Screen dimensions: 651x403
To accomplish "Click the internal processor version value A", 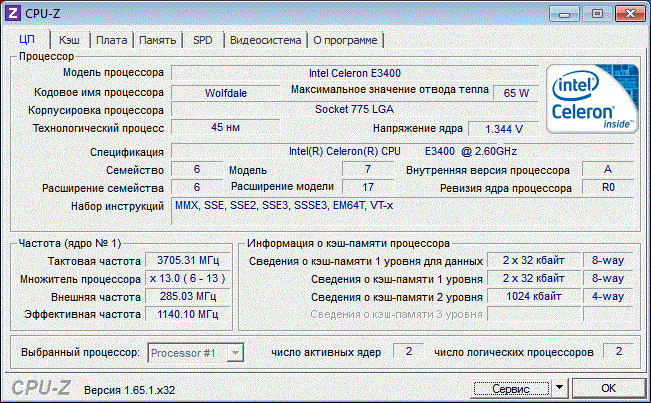I will point(608,169).
